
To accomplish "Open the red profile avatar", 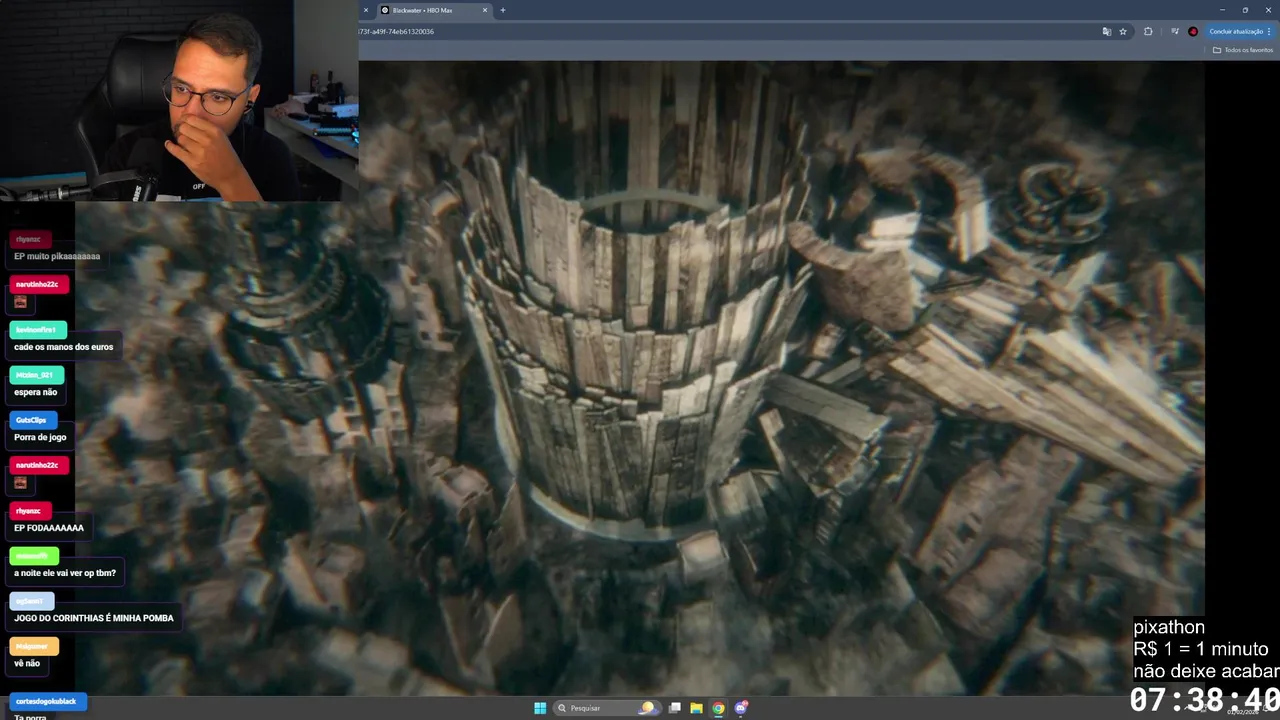I will click(1193, 31).
